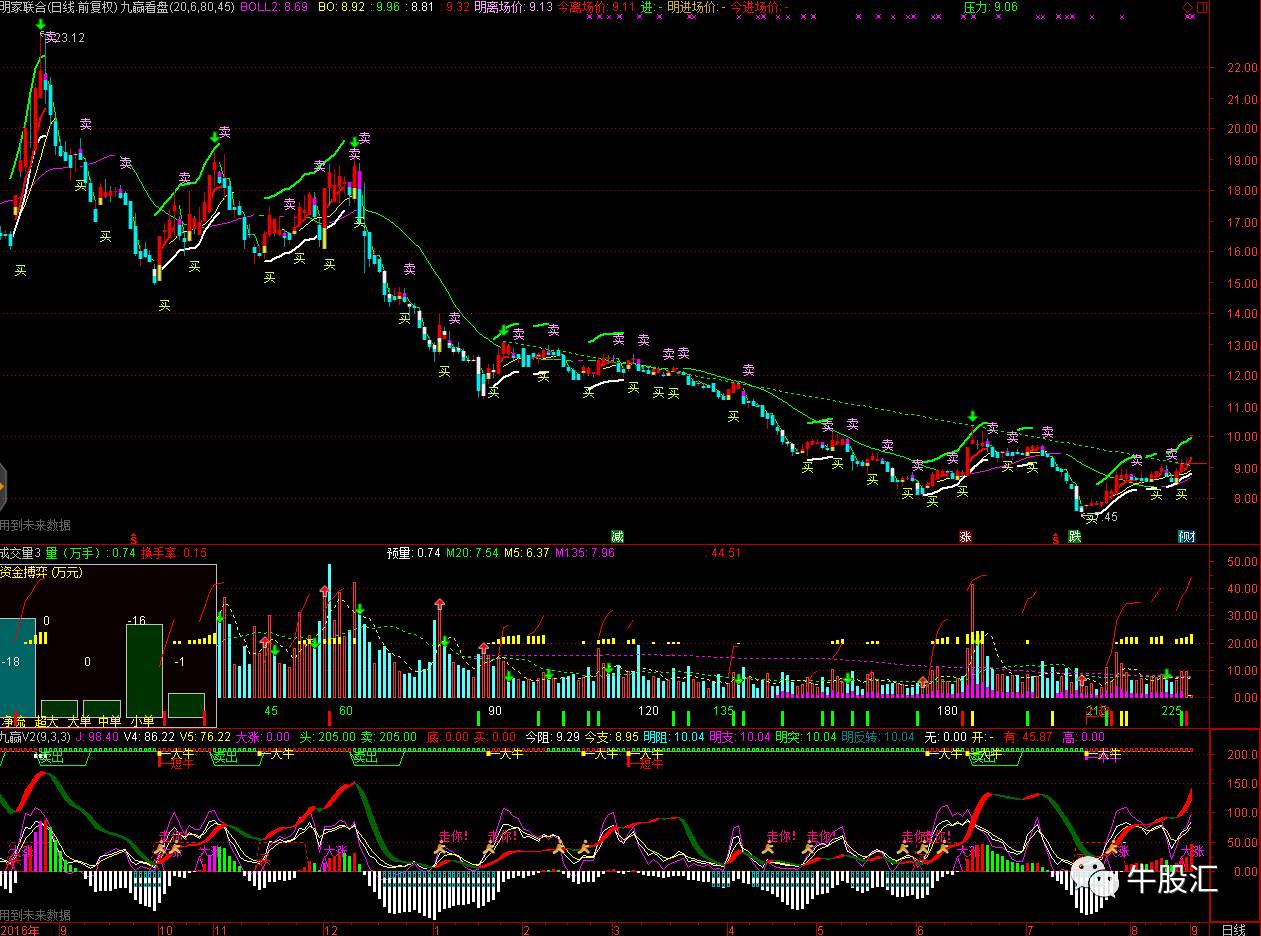The image size is (1261, 936).
Task: Expand the side panel using the orange arrow handle
Action: point(3,489)
